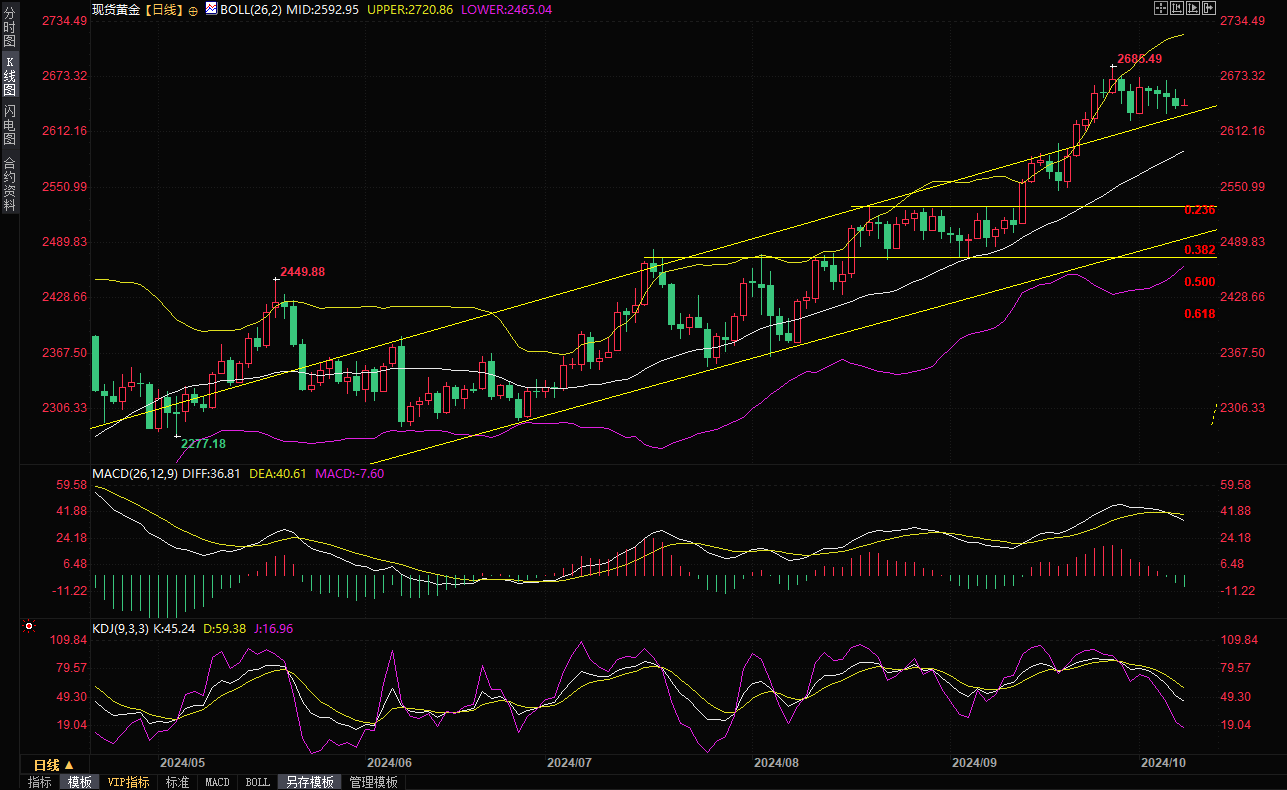
Task: Click the LOWER:2465.04 value
Action: [507, 9]
